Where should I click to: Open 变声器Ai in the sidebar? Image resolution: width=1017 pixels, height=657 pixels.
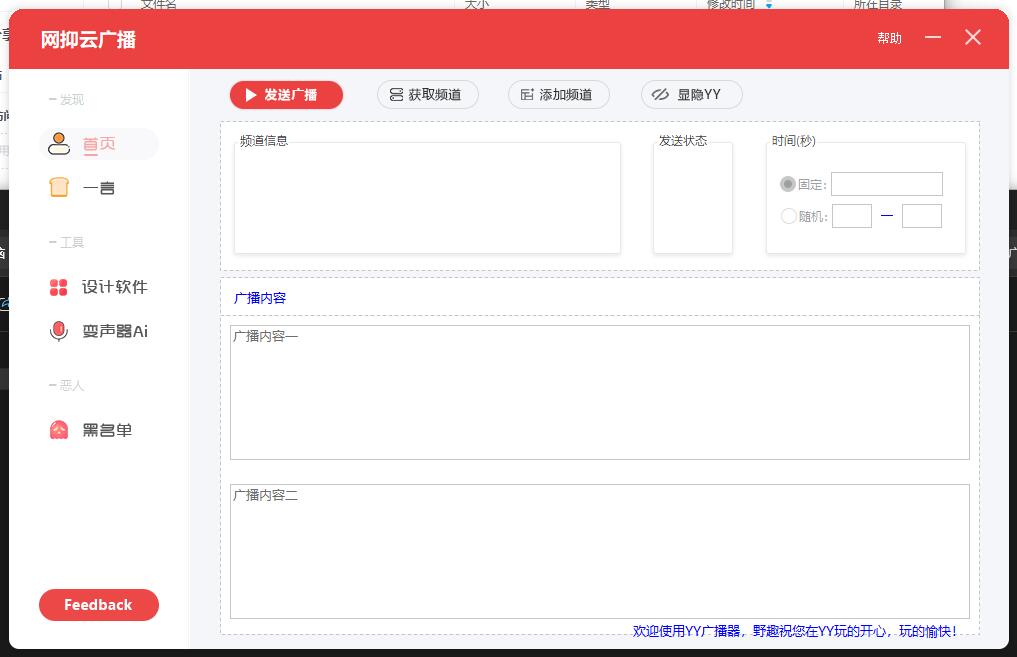click(x=99, y=331)
